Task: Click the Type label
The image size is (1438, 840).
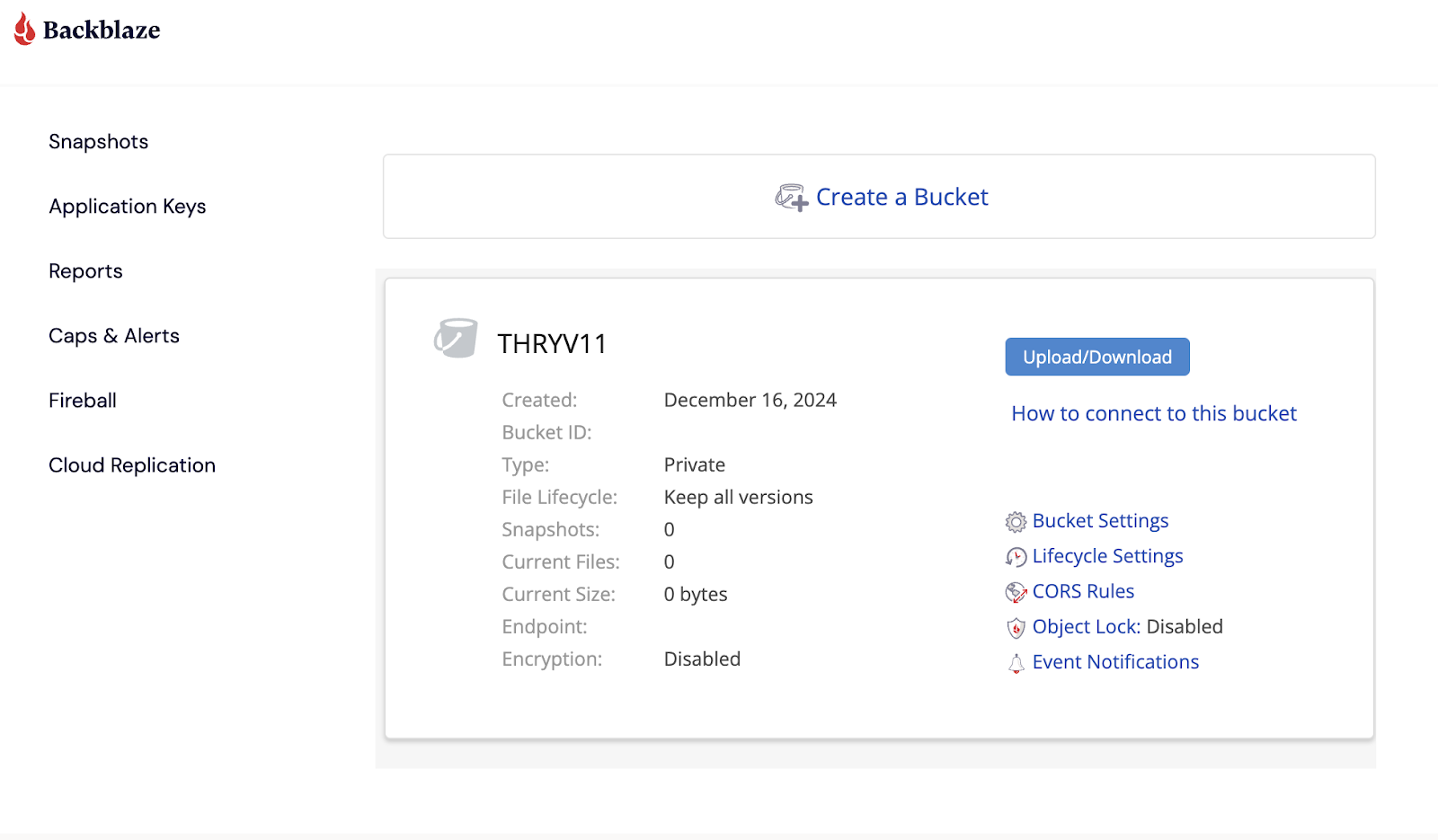Action: click(x=526, y=464)
